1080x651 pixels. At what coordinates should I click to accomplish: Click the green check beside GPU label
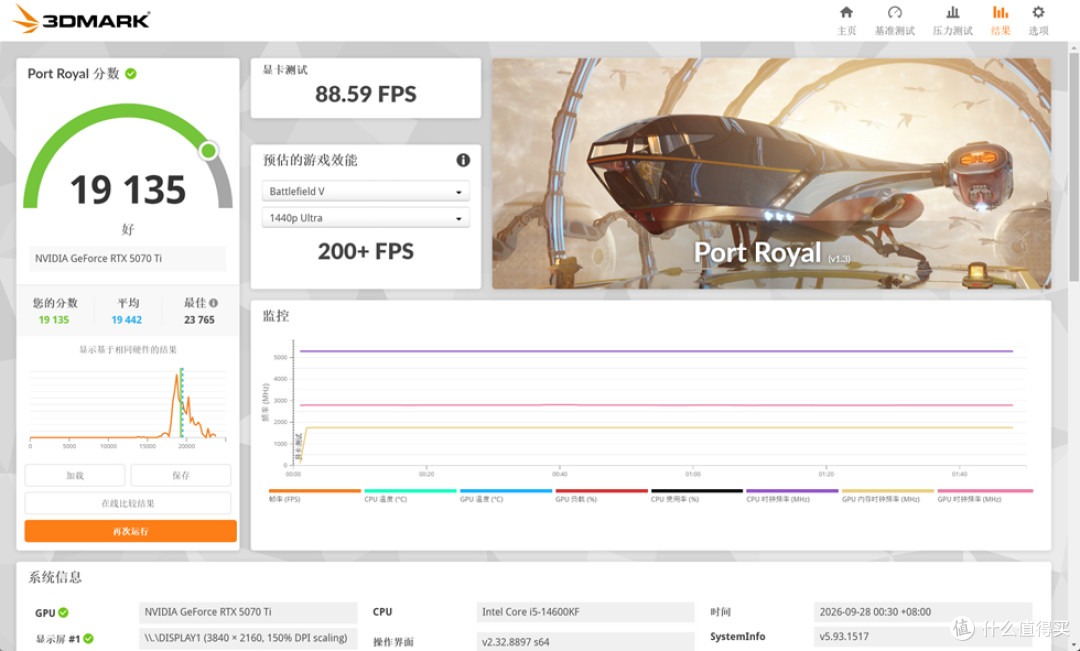pyautogui.click(x=63, y=612)
